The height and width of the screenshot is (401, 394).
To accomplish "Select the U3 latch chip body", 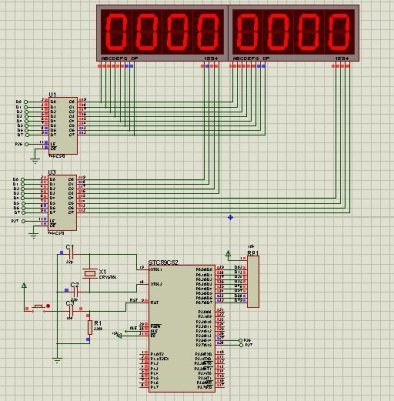I will click(62, 203).
